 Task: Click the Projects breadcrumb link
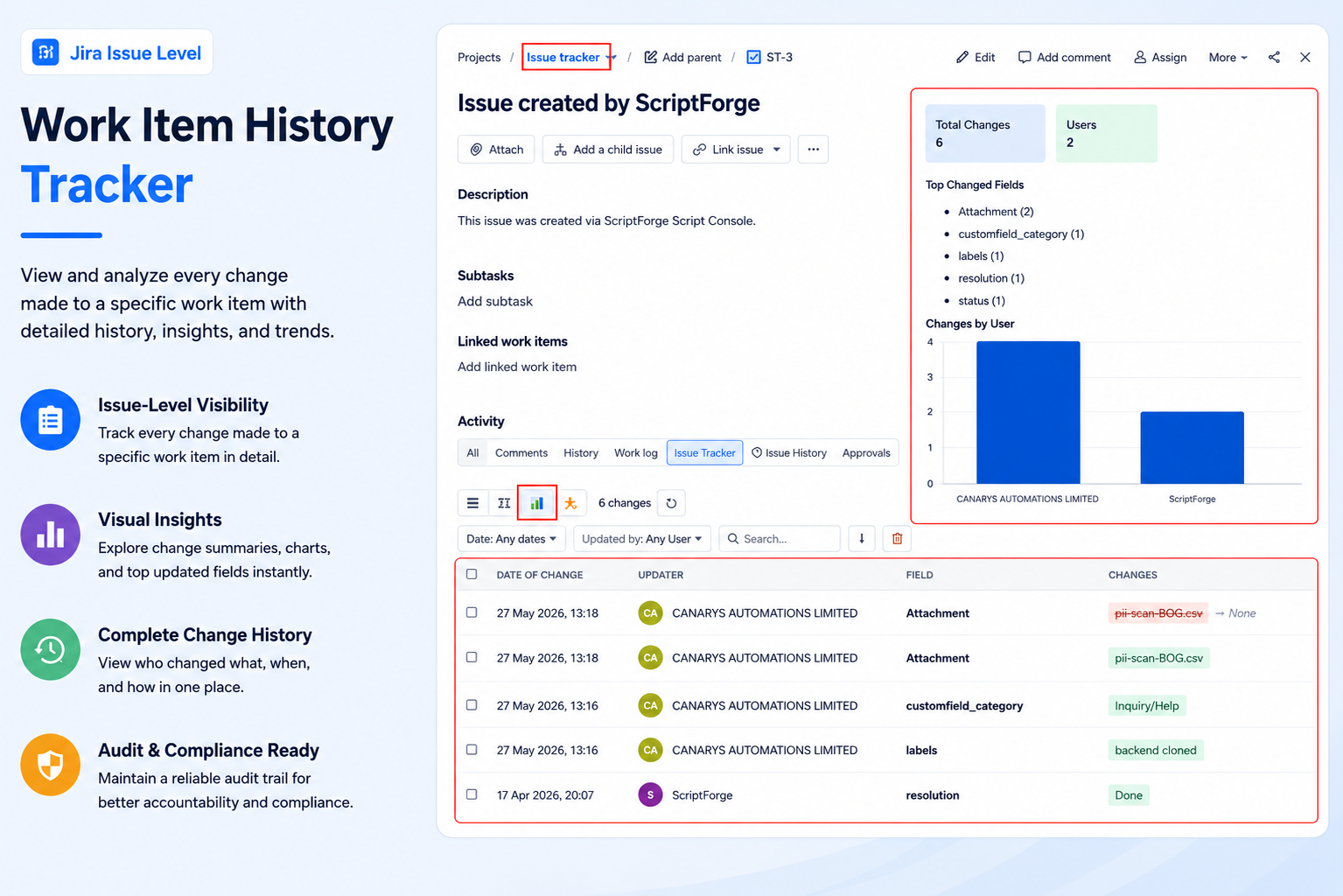[x=479, y=57]
